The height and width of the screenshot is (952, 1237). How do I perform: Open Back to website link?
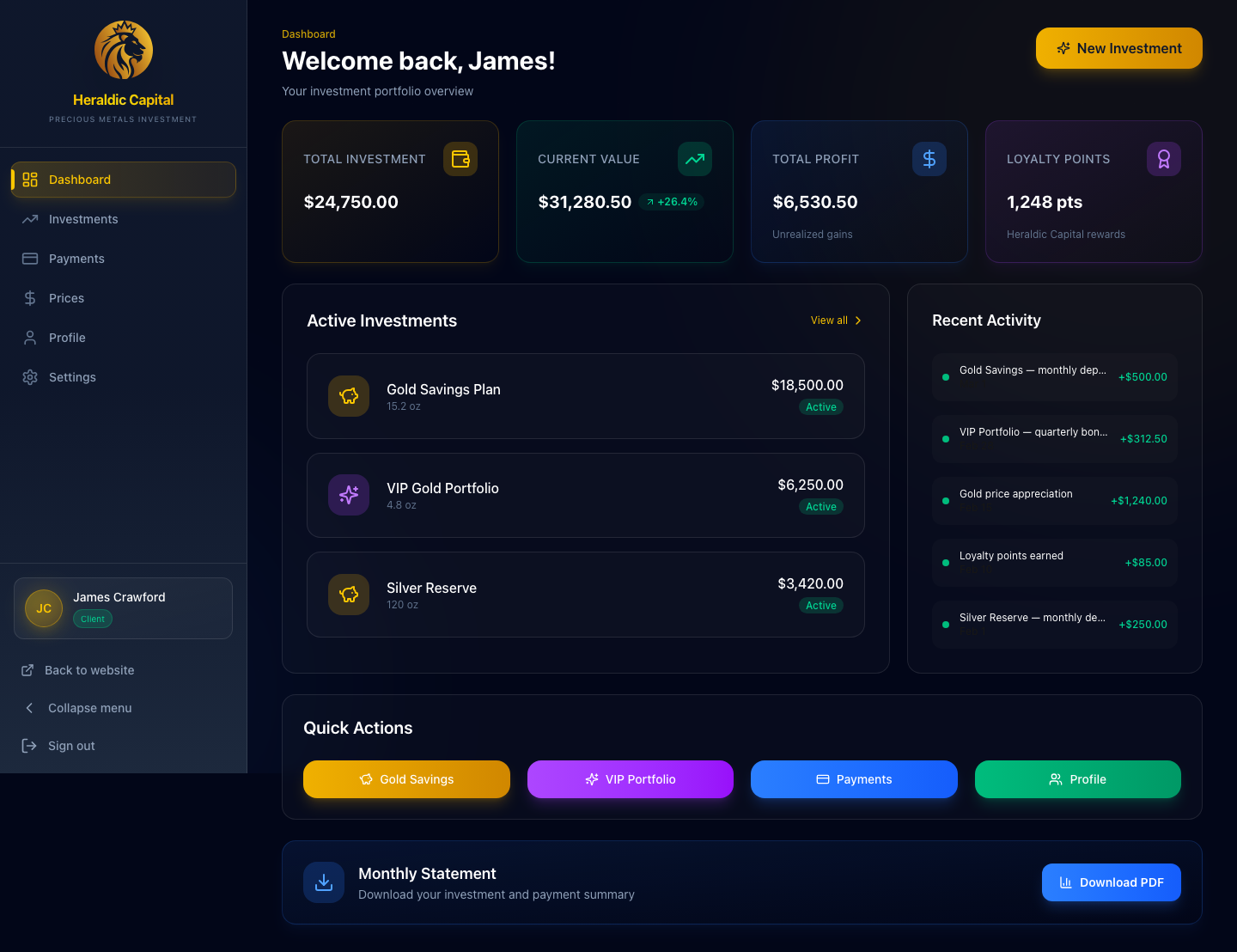(76, 670)
